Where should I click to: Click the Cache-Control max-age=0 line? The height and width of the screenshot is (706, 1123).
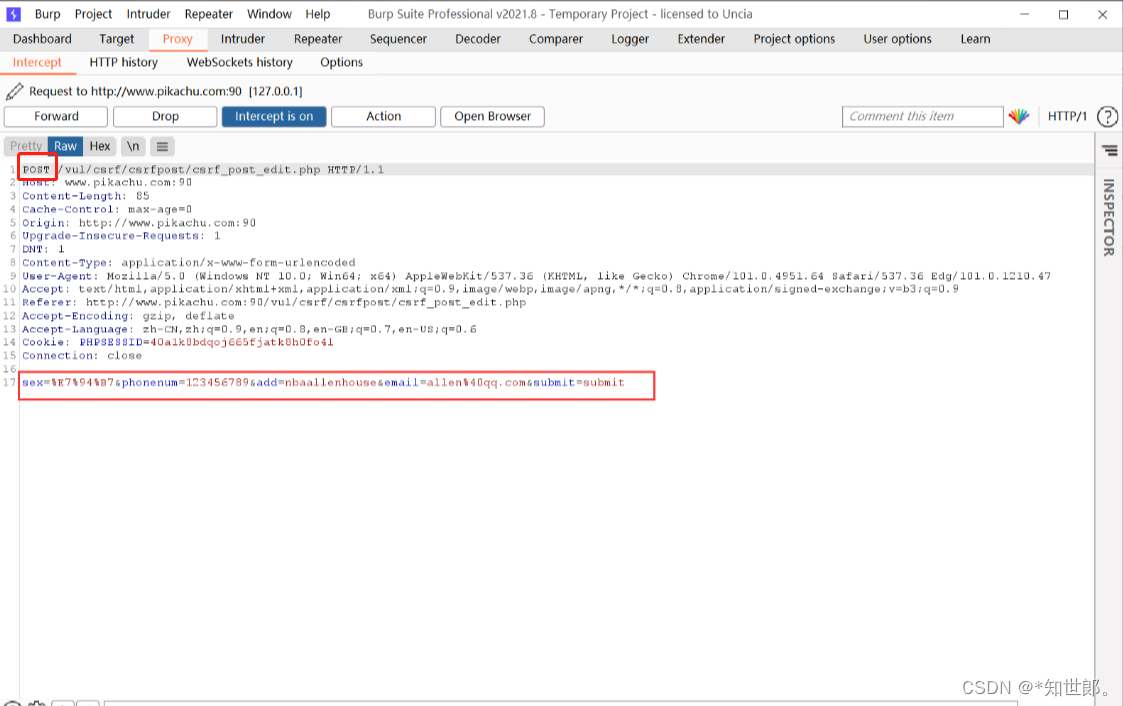(x=107, y=210)
